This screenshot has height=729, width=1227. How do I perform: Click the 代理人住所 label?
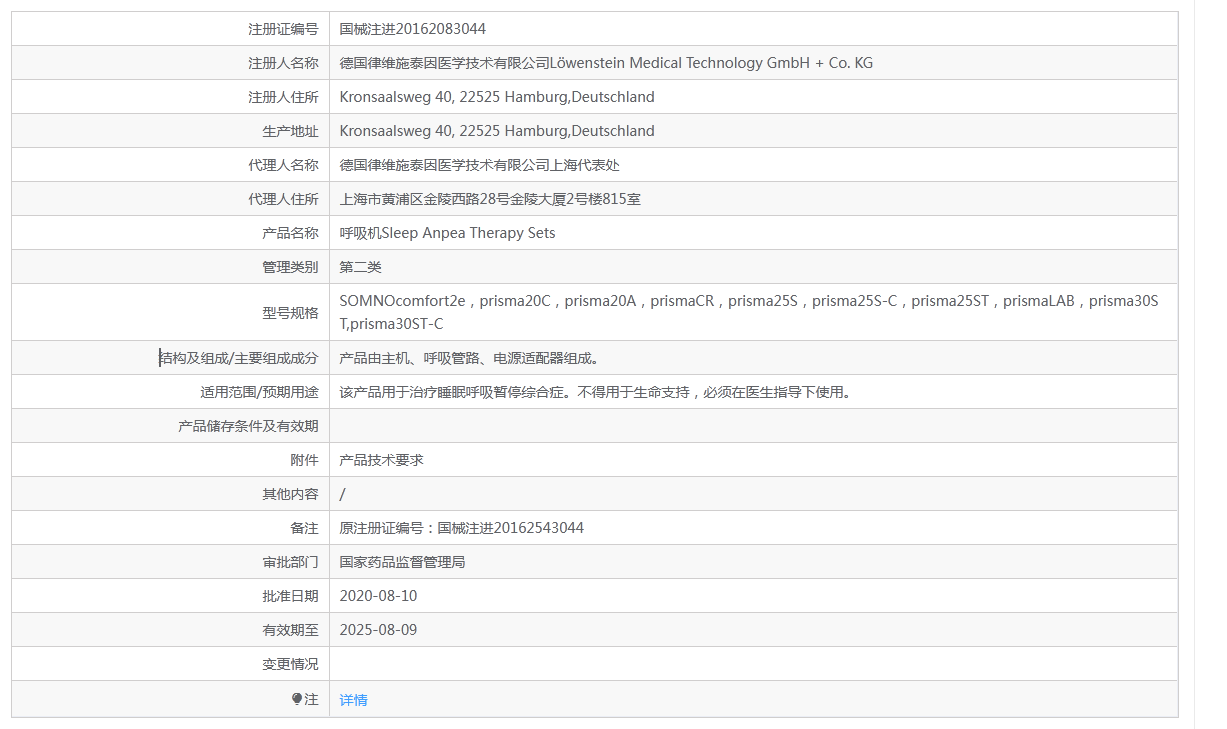pyautogui.click(x=283, y=199)
